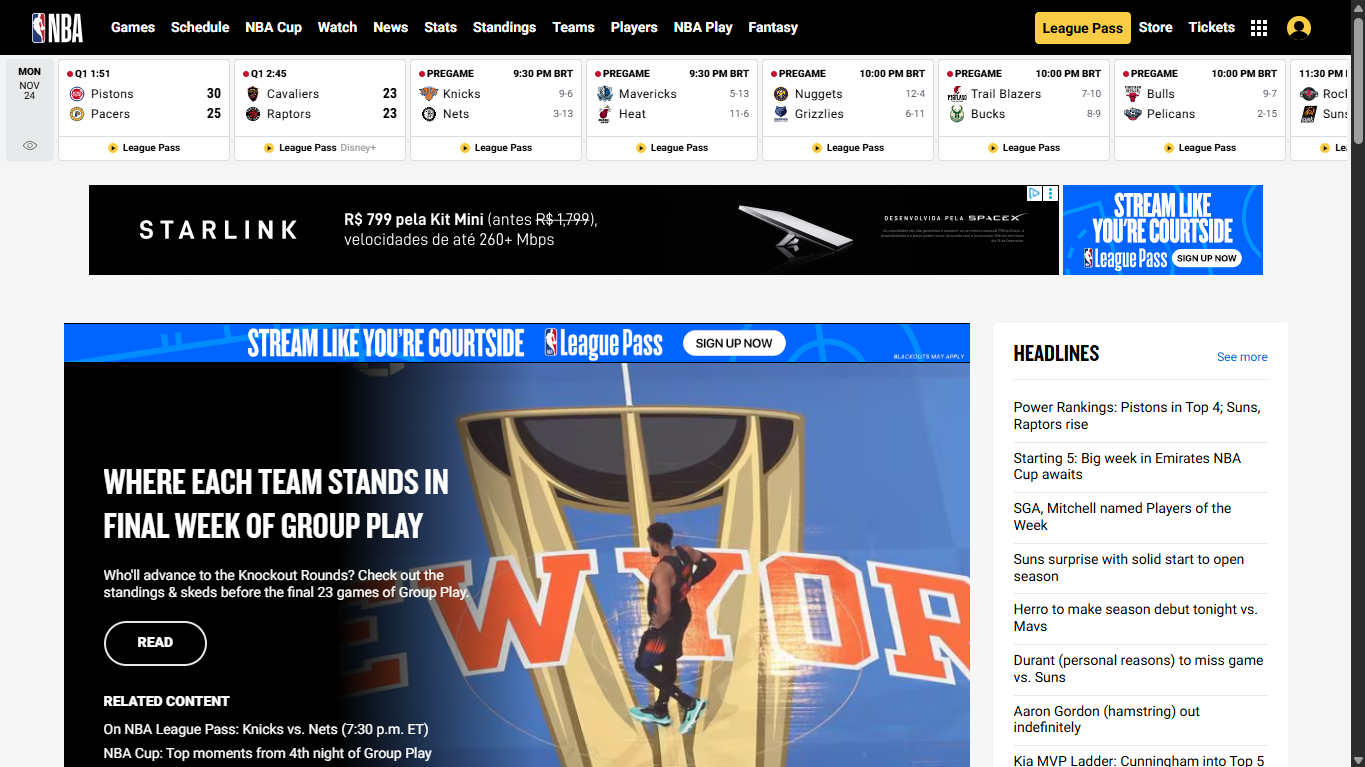Click the Pelicans team logo

(1133, 114)
